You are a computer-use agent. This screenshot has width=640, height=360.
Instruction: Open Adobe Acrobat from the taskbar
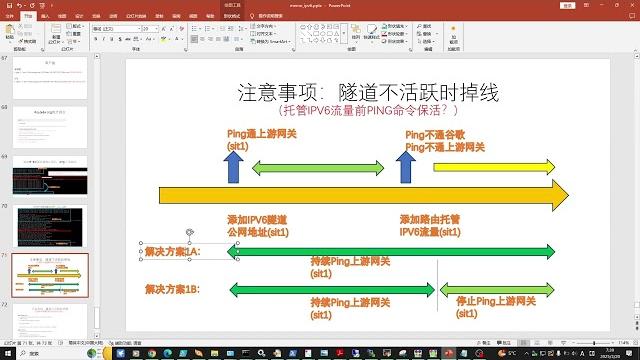point(340,353)
